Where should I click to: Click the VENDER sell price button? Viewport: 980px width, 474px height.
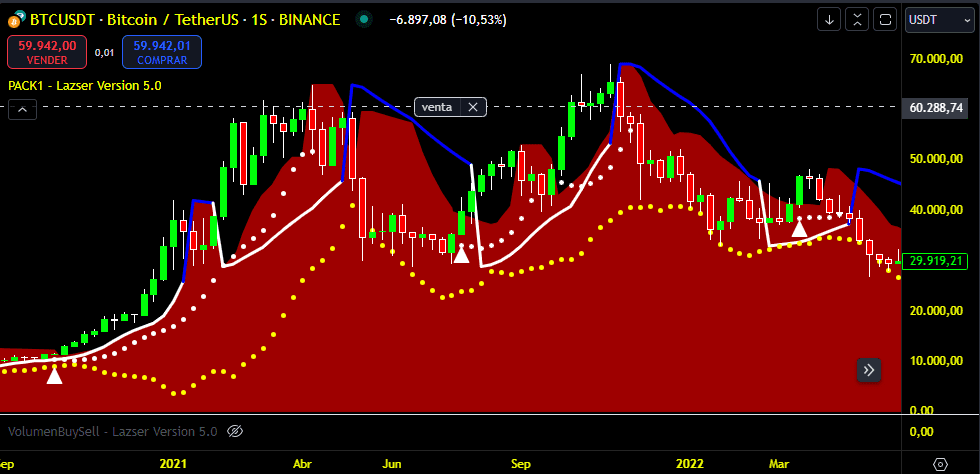coord(48,52)
